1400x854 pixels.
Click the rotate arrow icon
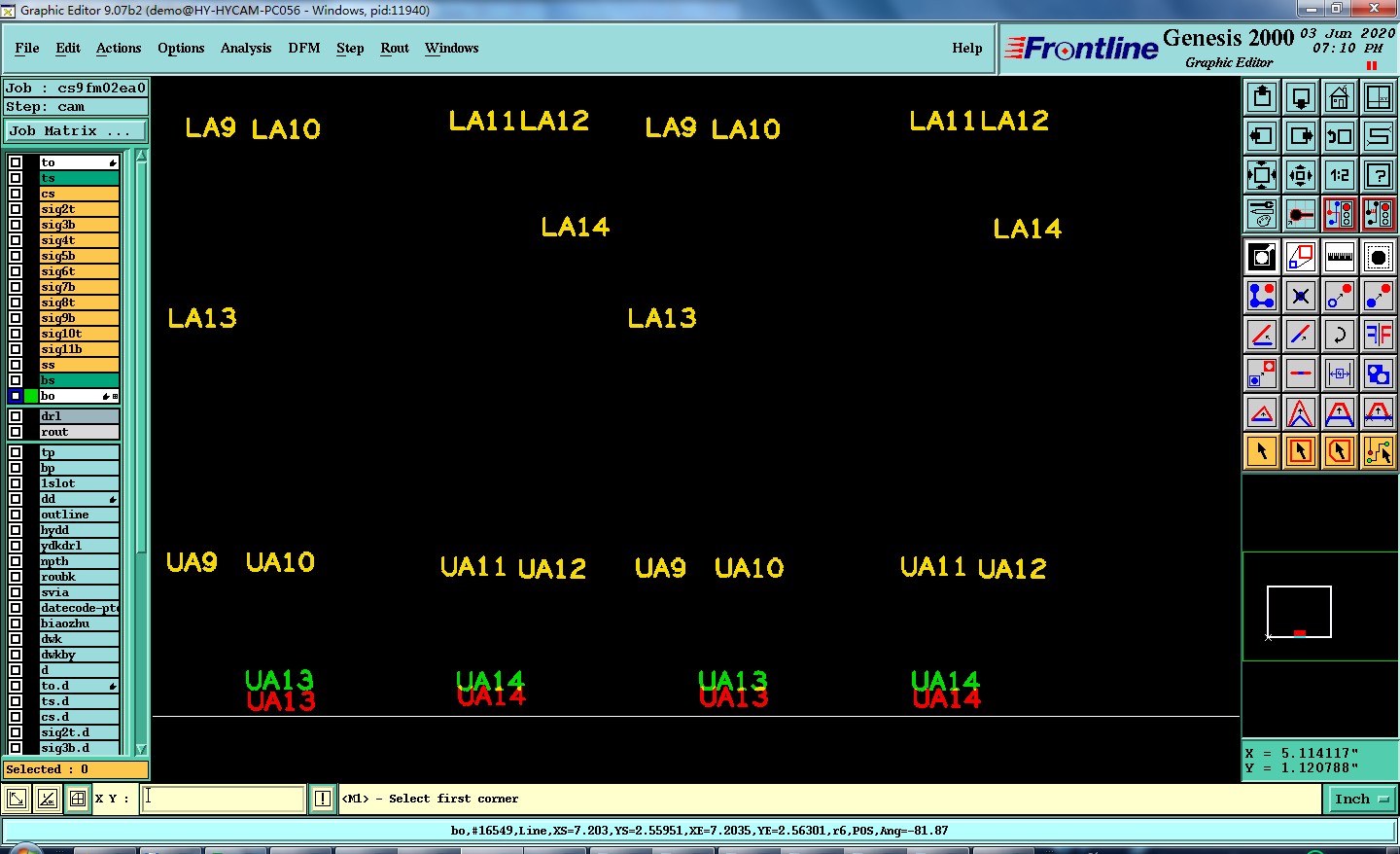coord(1340,335)
